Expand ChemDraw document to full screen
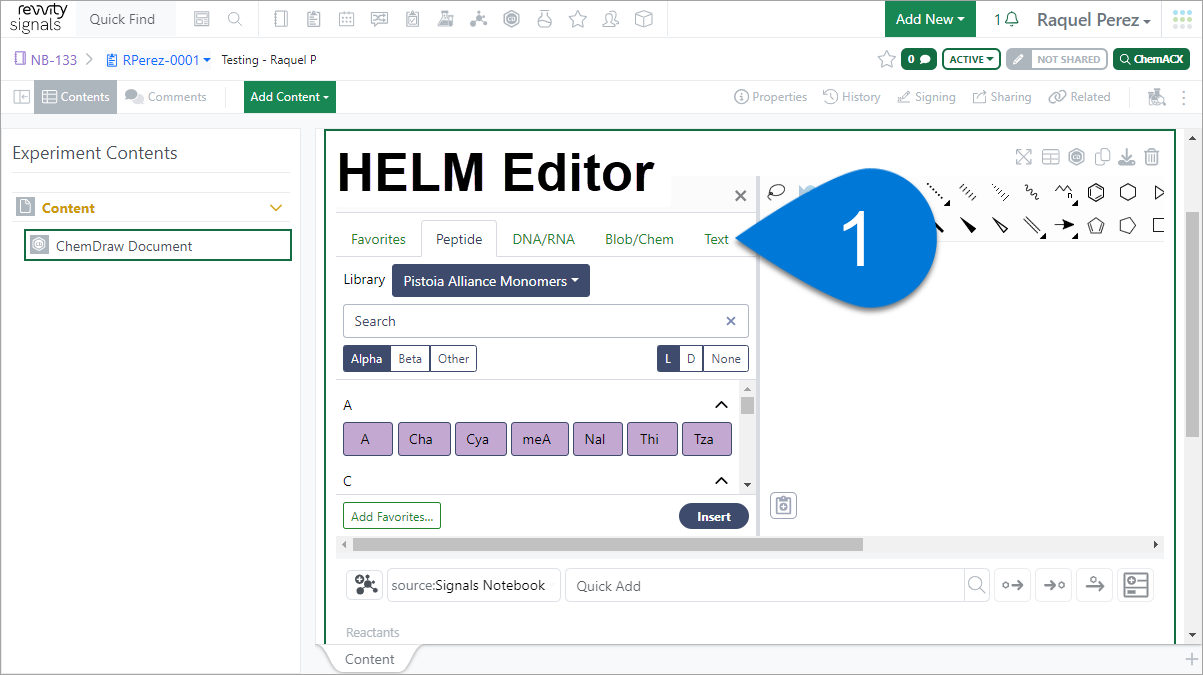Screen dimensions: 1203x675 (1023, 156)
